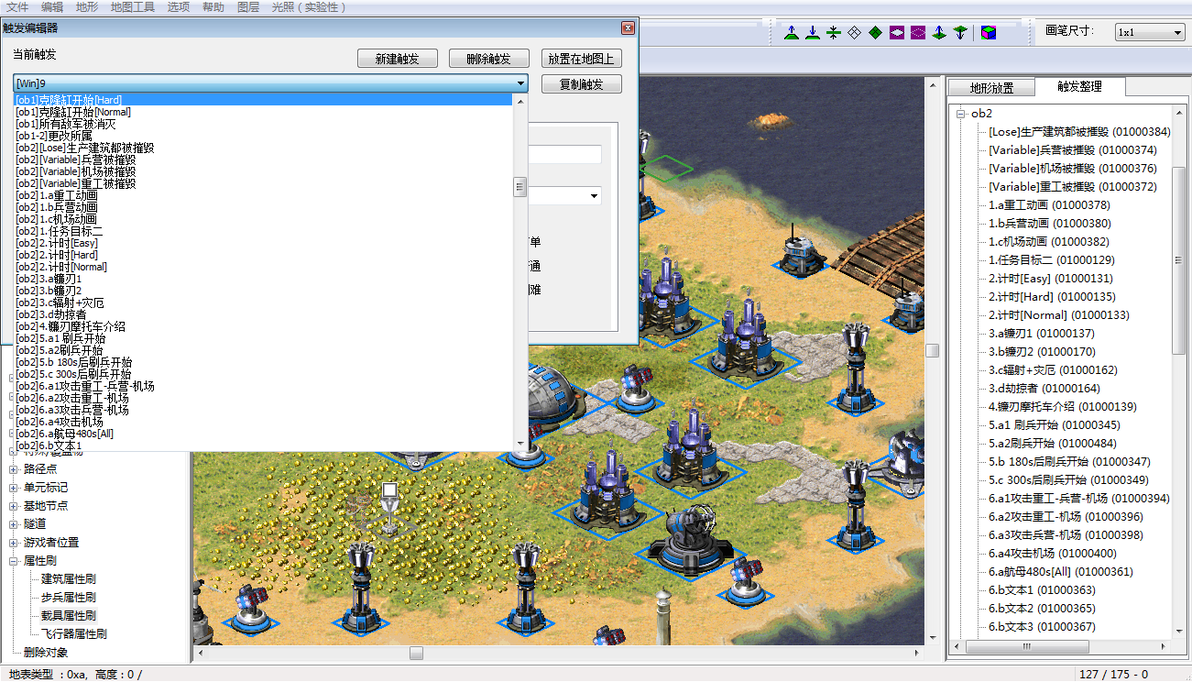Open the 选项 menu
This screenshot has height=682, width=1192.
[179, 7]
